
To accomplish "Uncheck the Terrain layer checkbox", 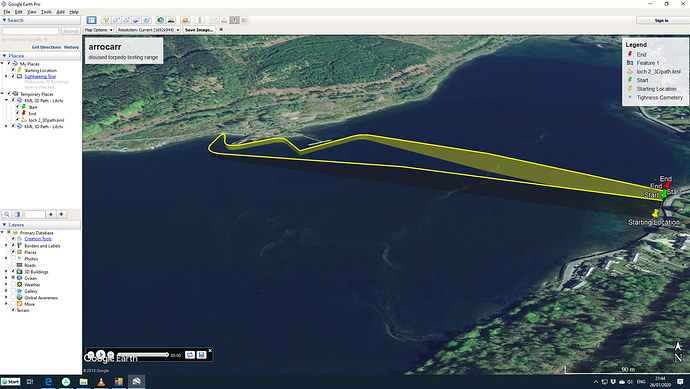I will click(x=13, y=310).
